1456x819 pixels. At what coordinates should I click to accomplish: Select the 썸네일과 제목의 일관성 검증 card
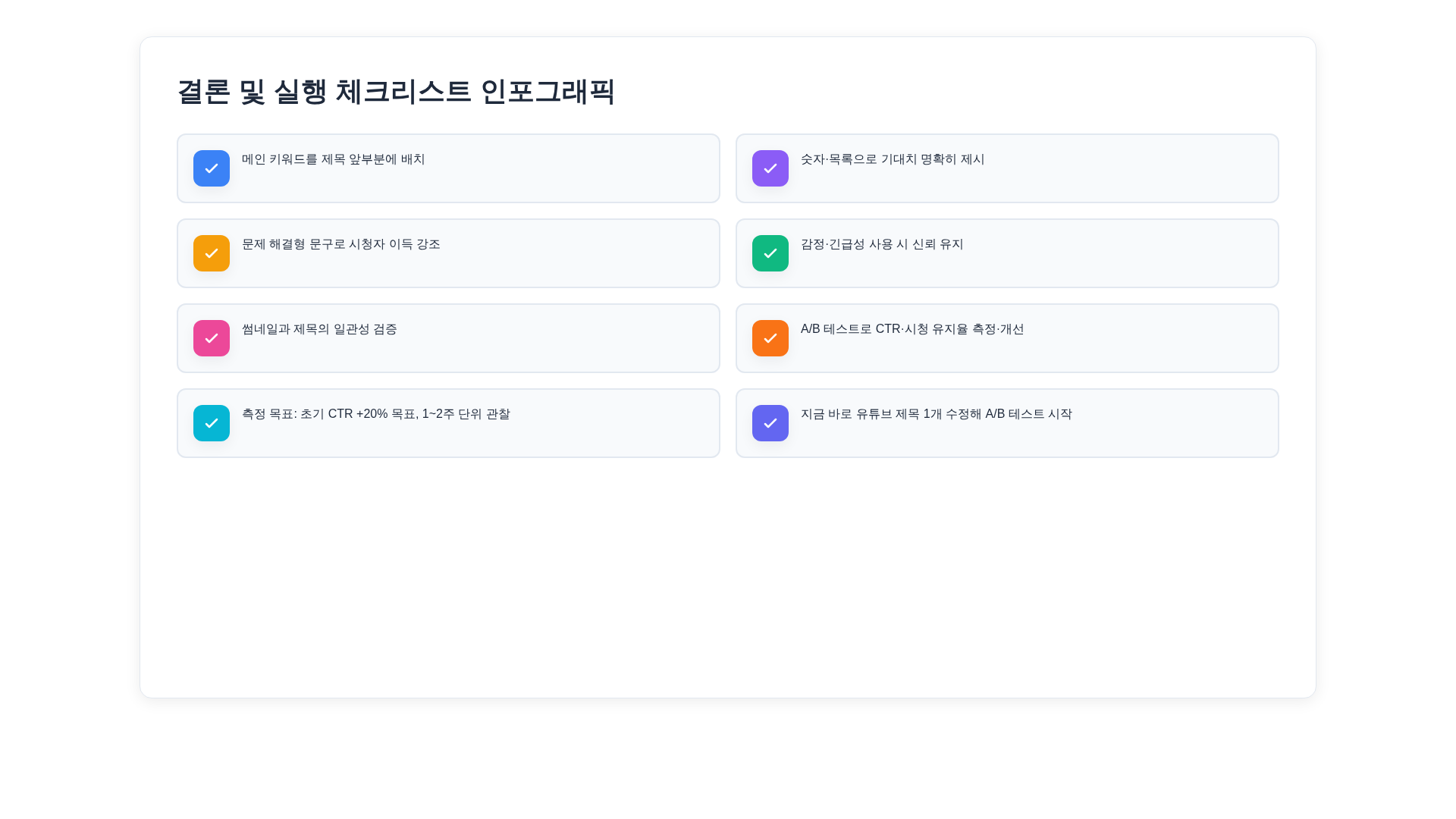(447, 338)
